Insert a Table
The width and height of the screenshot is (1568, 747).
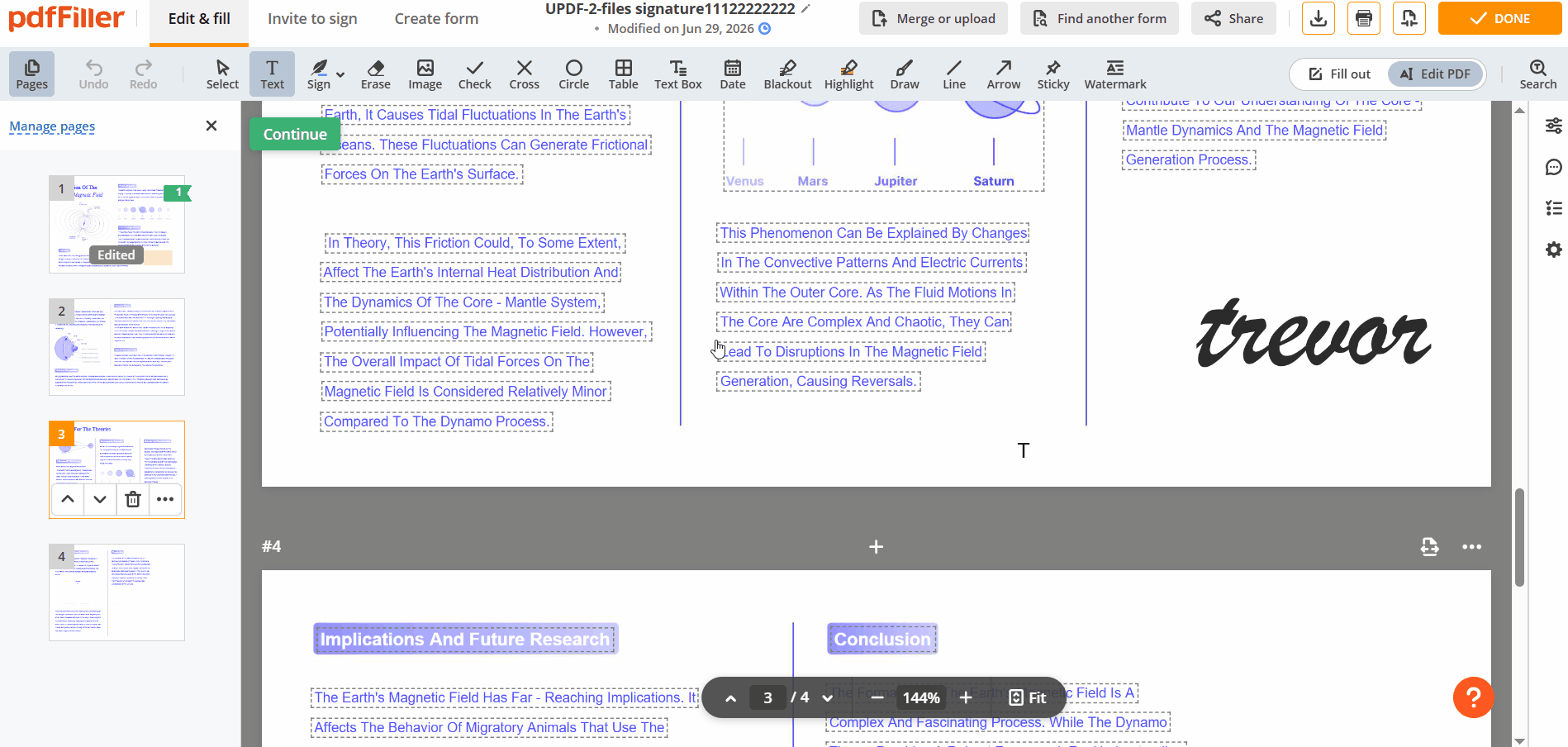coord(623,74)
